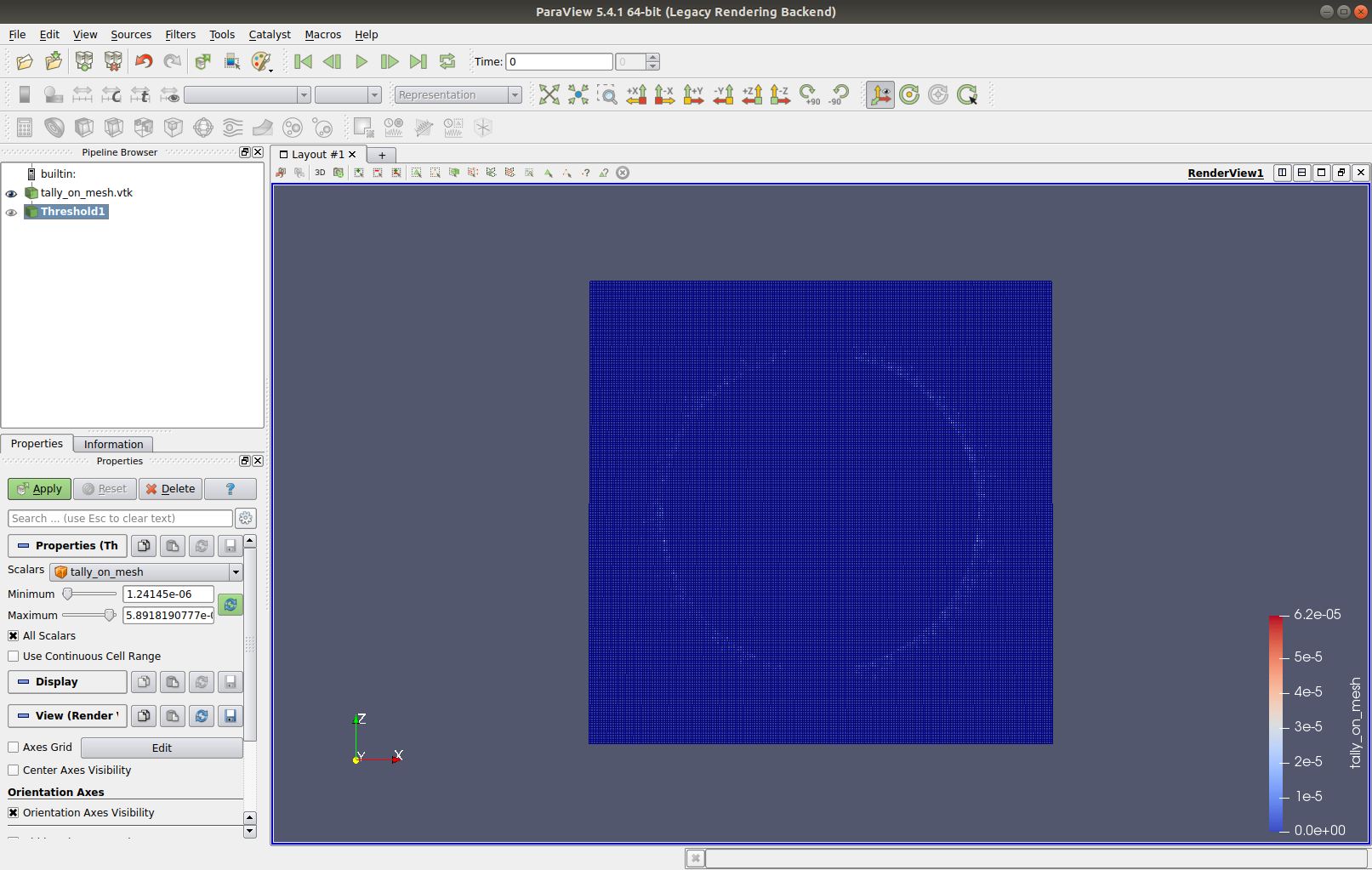The width and height of the screenshot is (1372, 870).
Task: Edit the Axes Grid settings
Action: [x=161, y=748]
